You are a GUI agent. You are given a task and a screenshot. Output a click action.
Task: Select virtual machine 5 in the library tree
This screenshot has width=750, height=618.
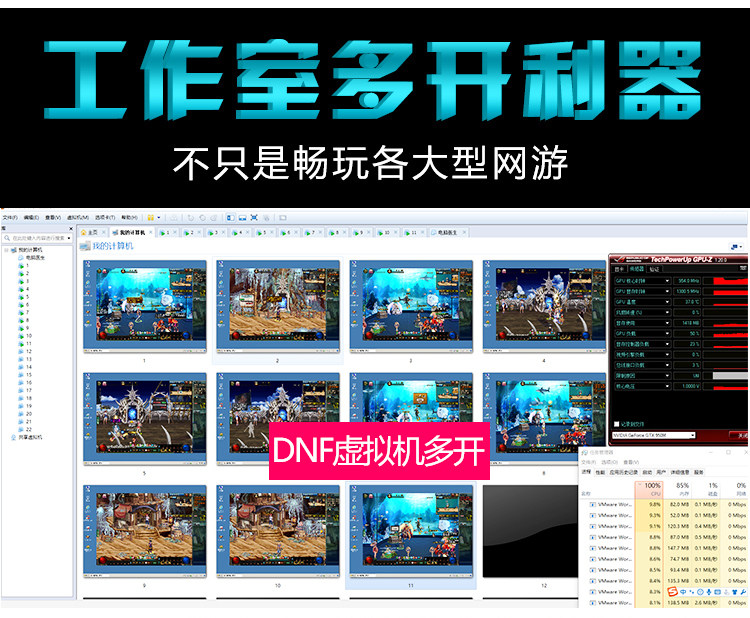pyautogui.click(x=23, y=297)
